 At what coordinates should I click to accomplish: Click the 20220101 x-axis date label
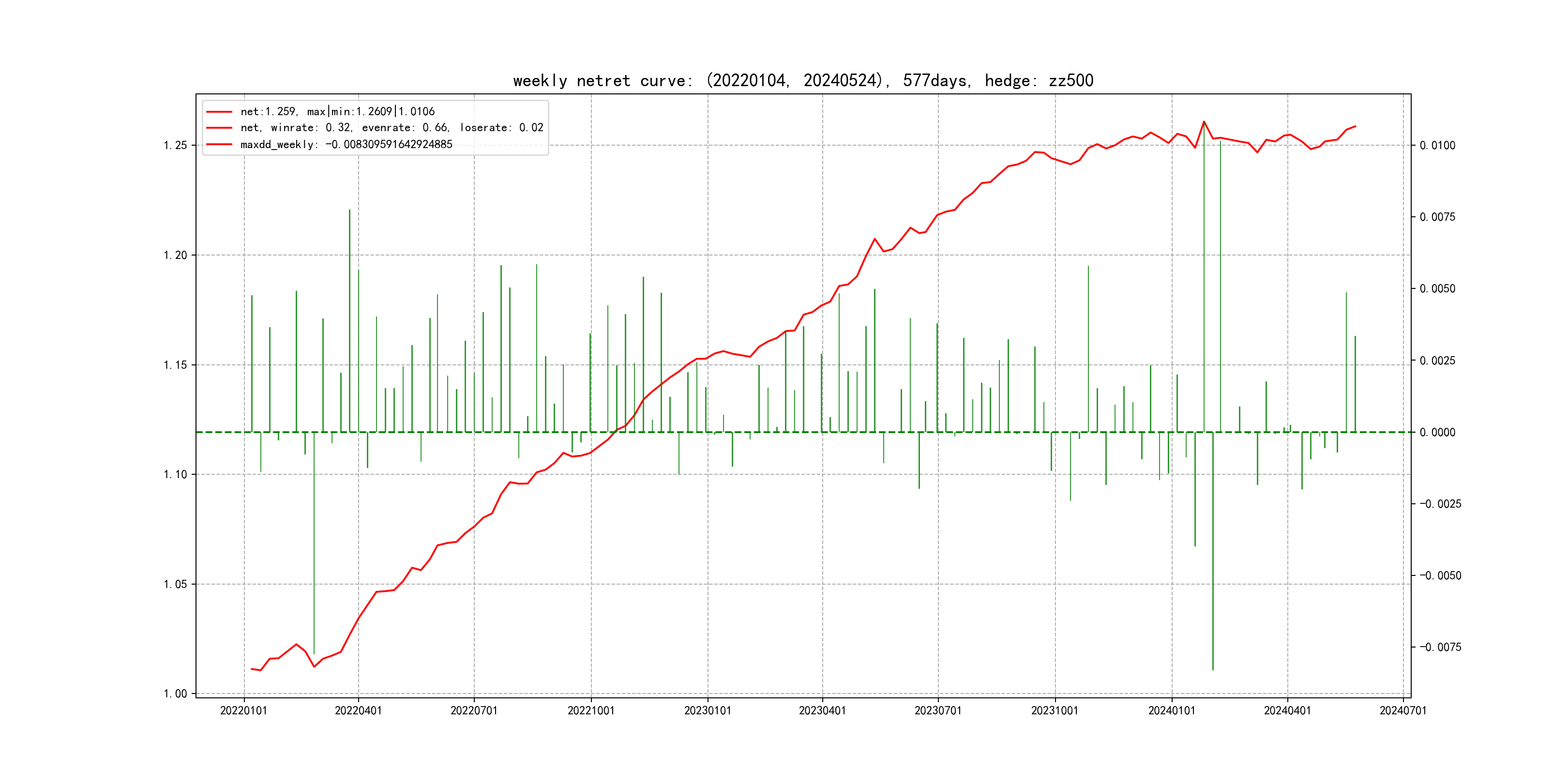pyautogui.click(x=243, y=710)
